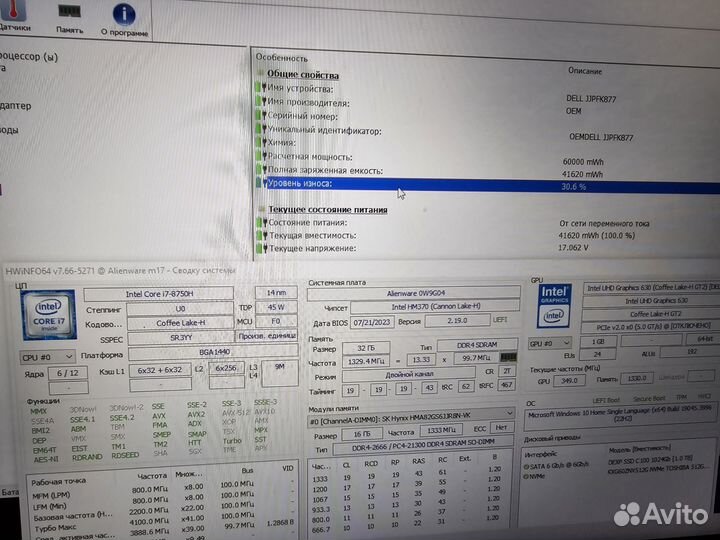Image resolution: width=720 pixels, height=540 pixels.
Task: Click the Alienware 0W9G04 motherboard field
Action: (413, 293)
